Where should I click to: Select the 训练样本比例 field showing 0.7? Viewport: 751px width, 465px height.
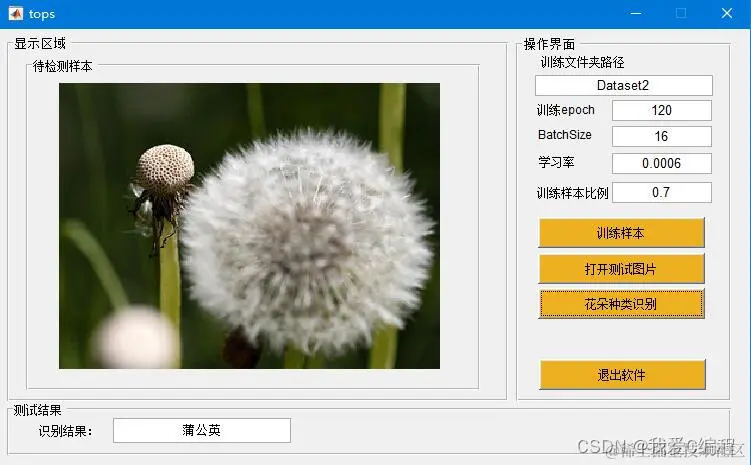661,193
